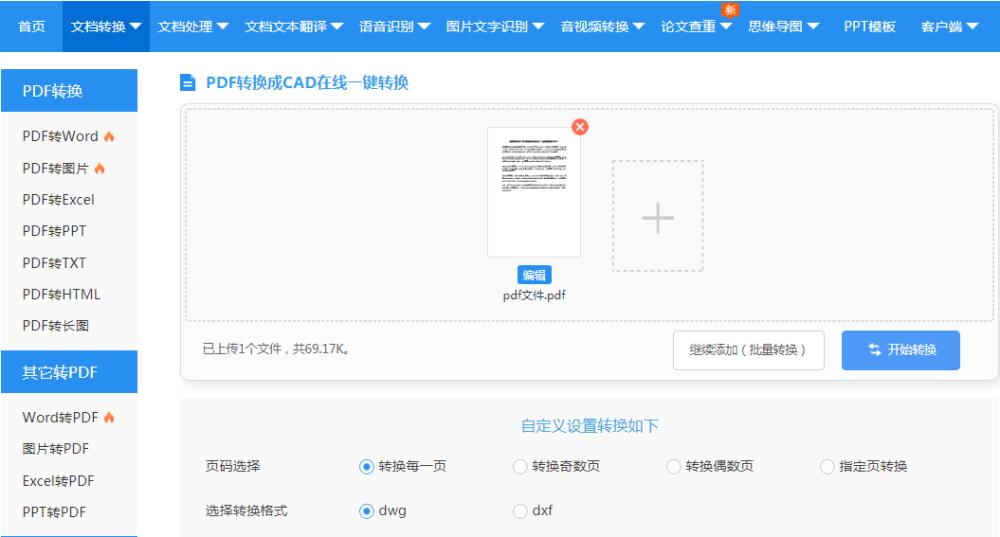Open the PDF转换 sidebar section header
1000x537 pixels.
point(69,91)
